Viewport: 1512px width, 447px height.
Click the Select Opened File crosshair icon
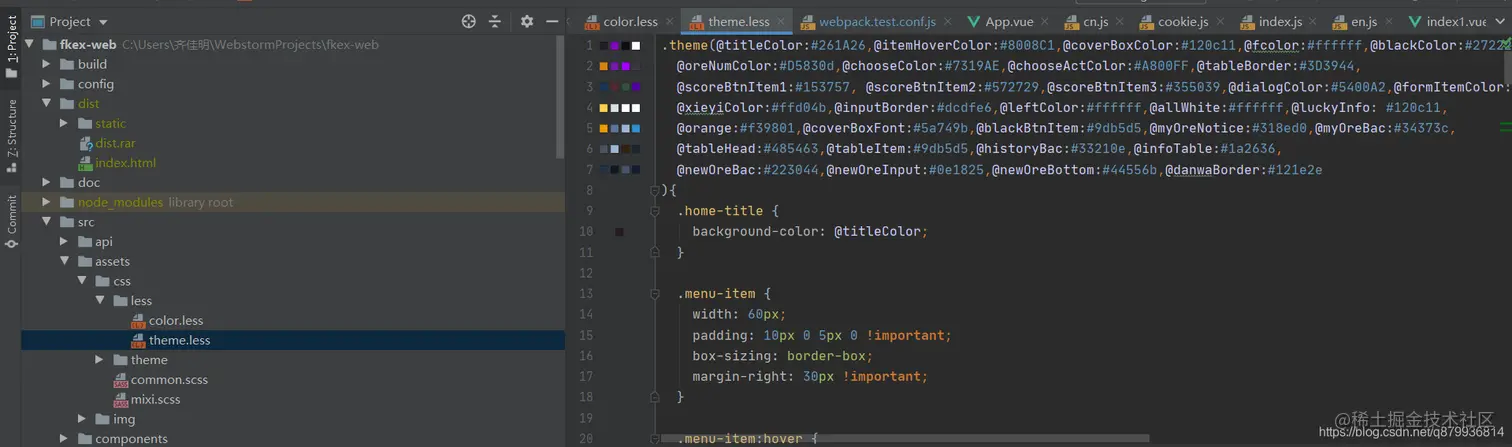(468, 21)
